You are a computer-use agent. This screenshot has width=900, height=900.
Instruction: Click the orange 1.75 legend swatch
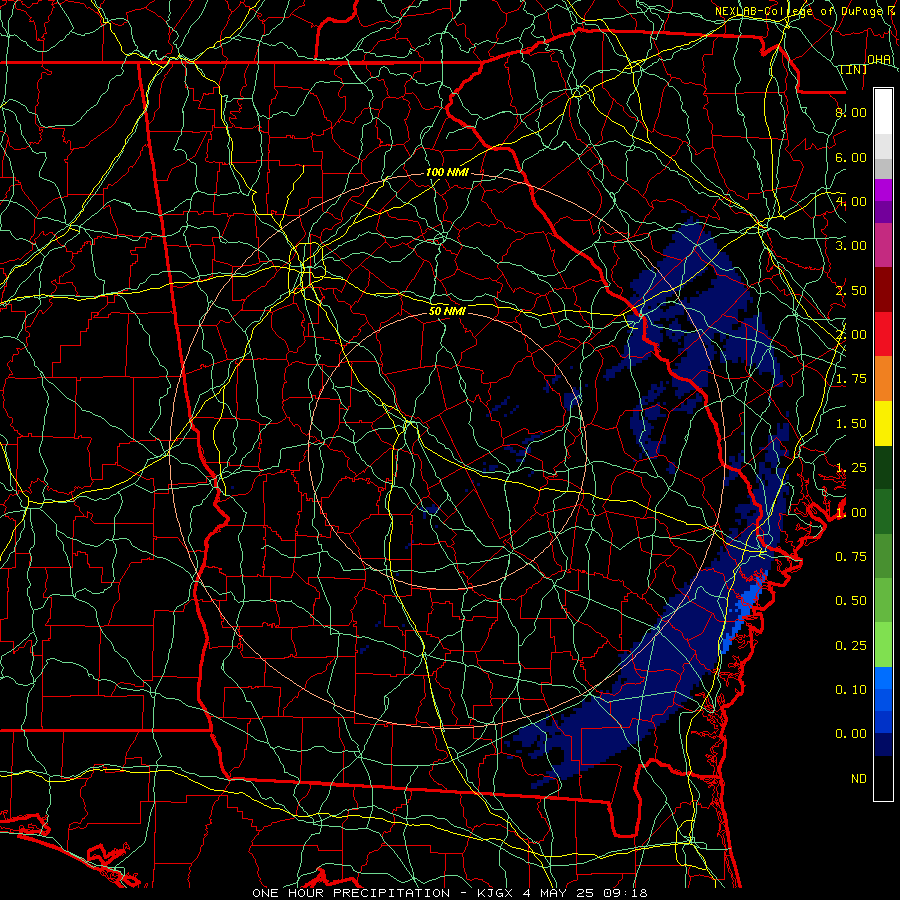(883, 378)
